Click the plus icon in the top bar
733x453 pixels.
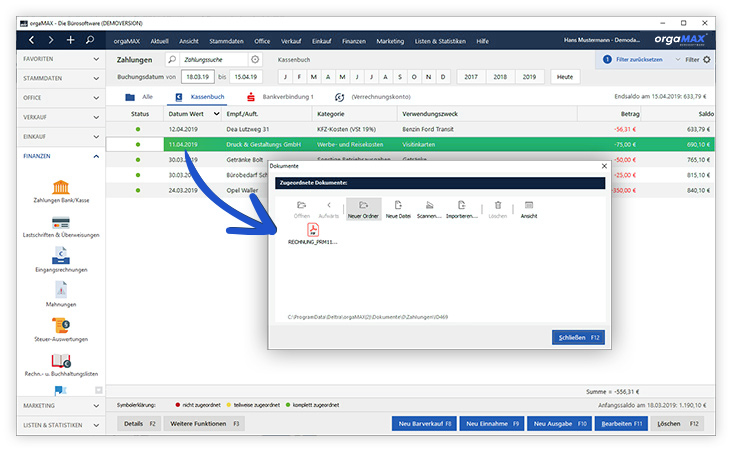tap(70, 40)
